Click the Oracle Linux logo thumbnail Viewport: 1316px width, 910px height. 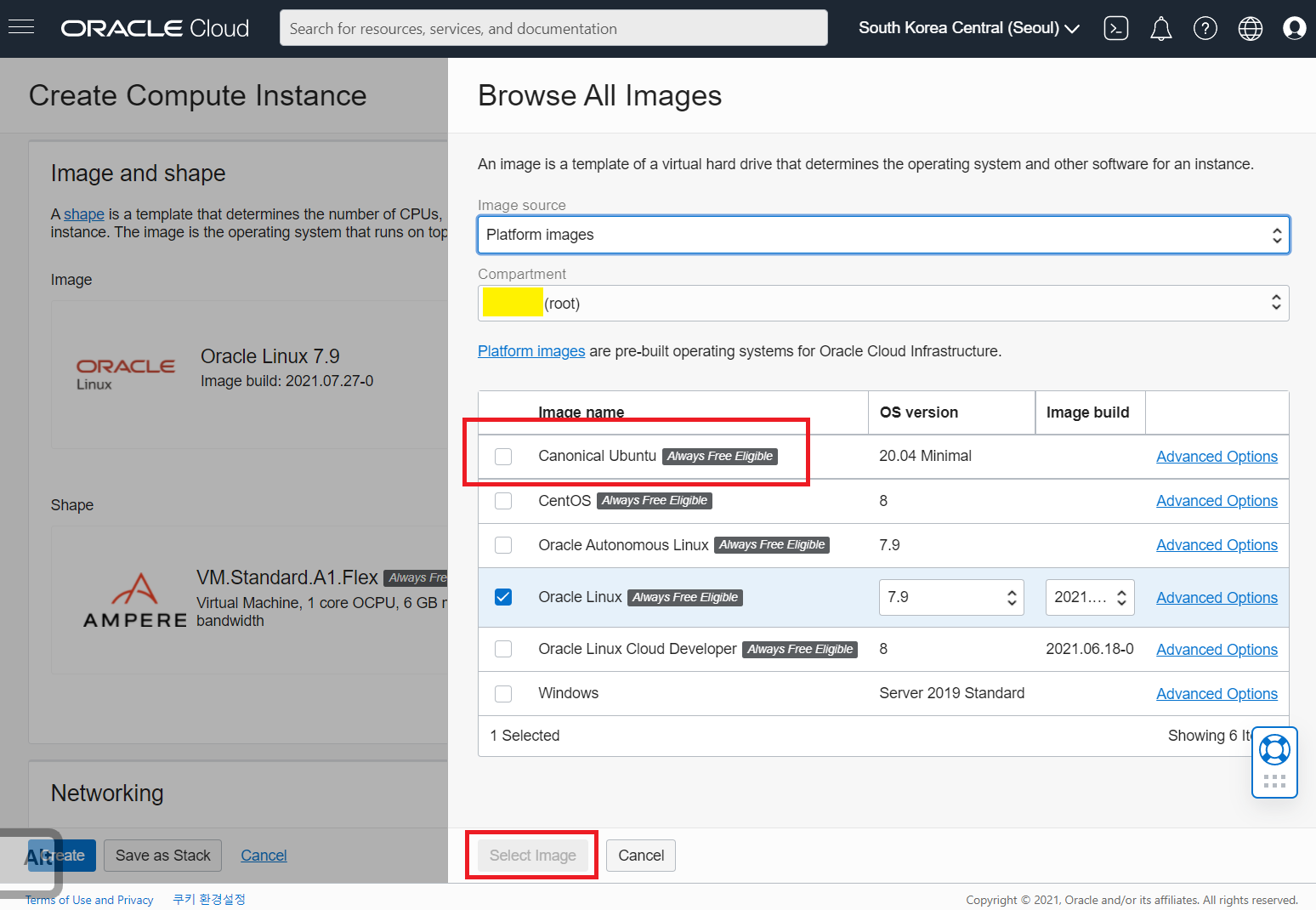coord(126,374)
